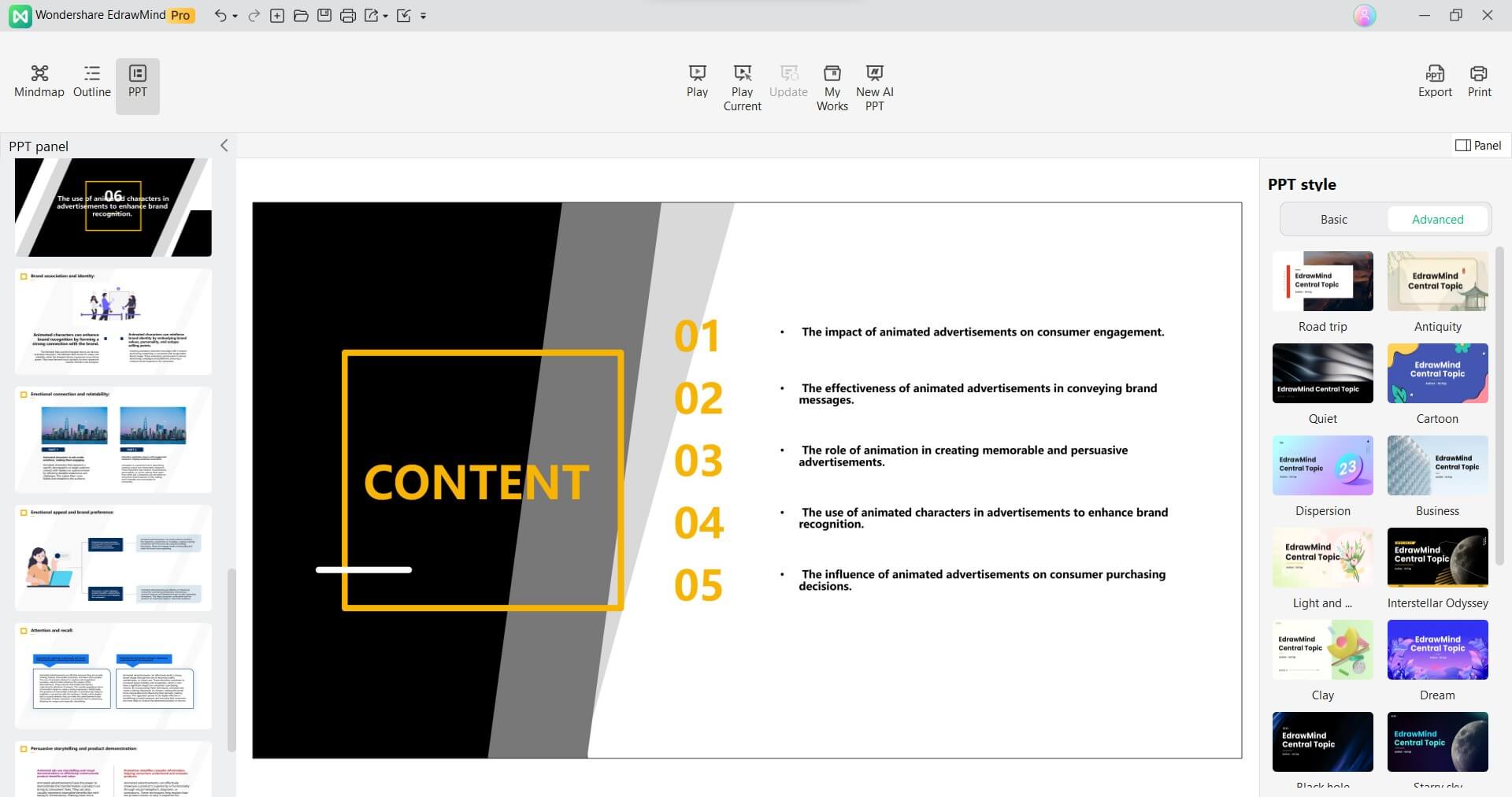The width and height of the screenshot is (1512, 797).
Task: Click the export icon in the title bar
Action: [x=372, y=16]
